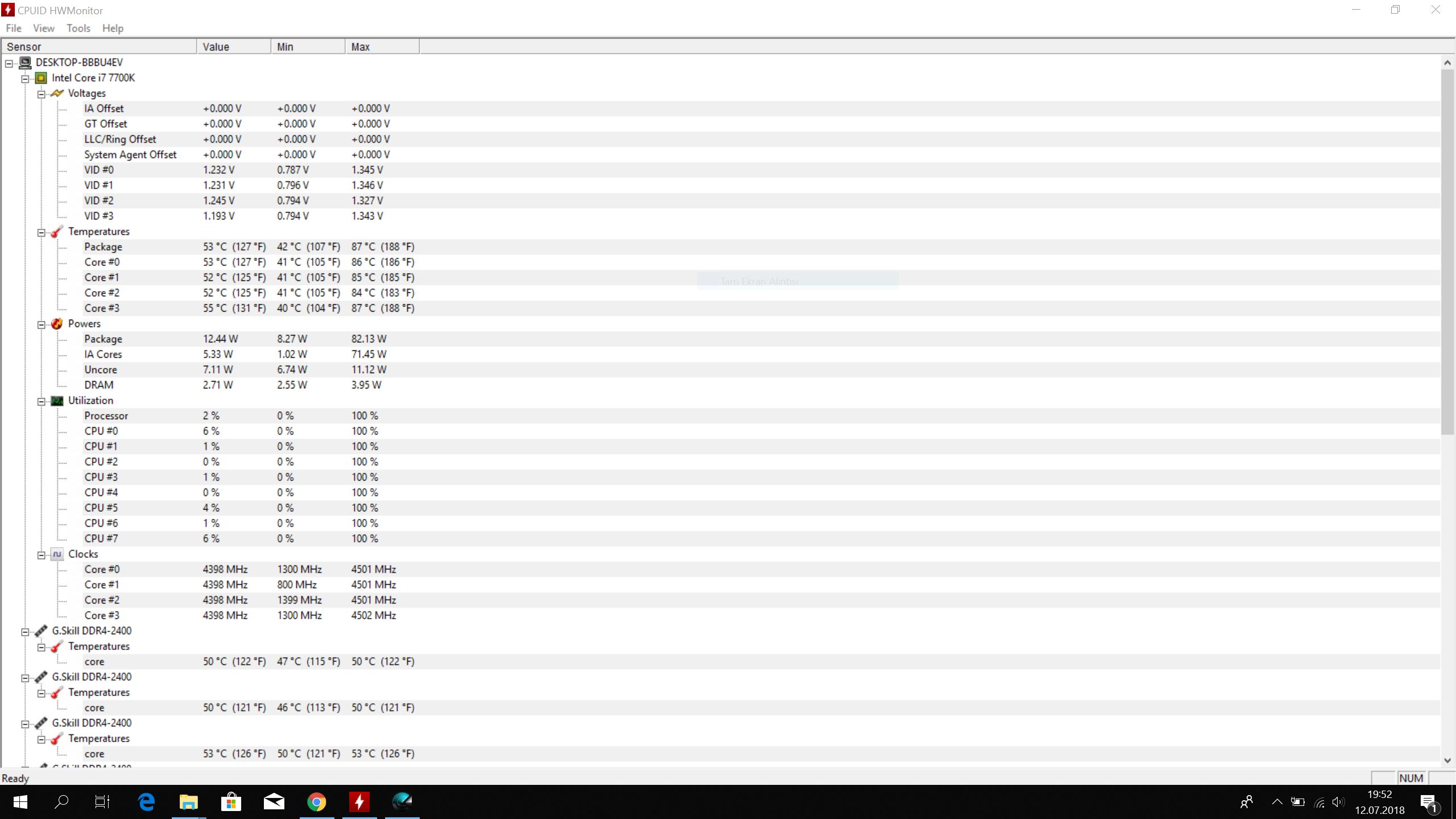Select the Package temperature row
1456x819 pixels.
point(103,247)
